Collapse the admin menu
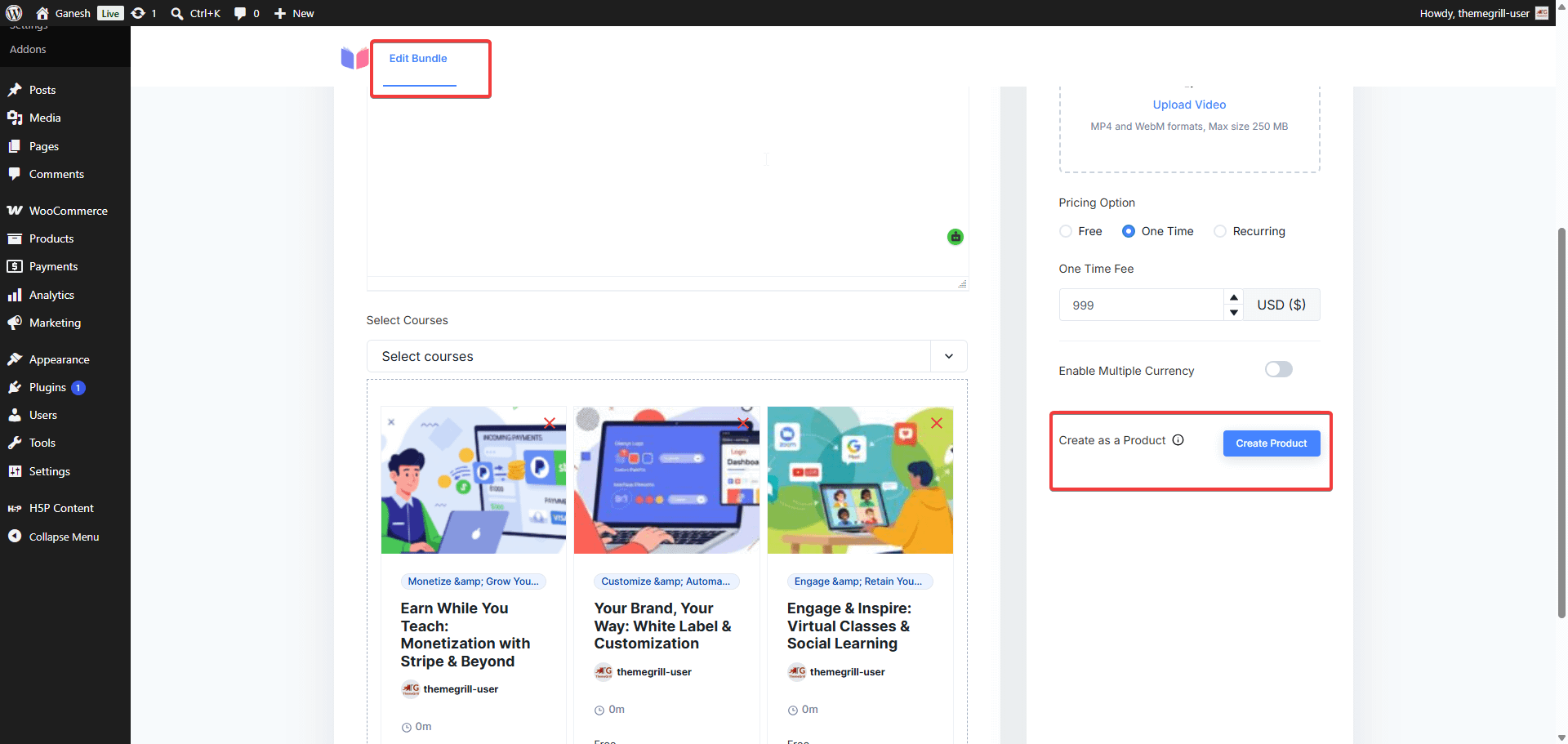 coord(64,537)
